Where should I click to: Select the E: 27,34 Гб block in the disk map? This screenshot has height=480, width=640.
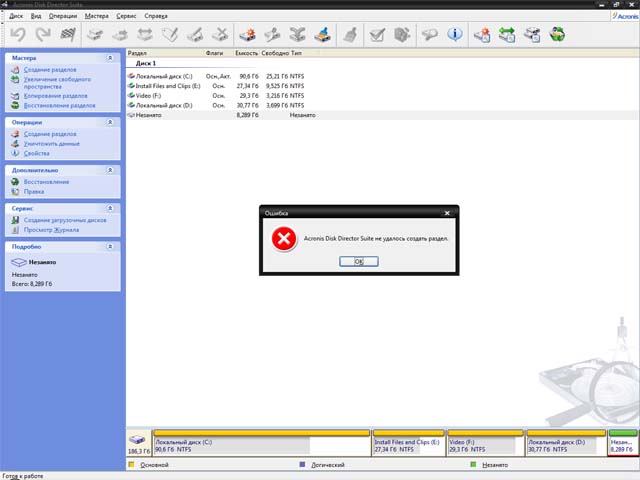click(x=409, y=443)
